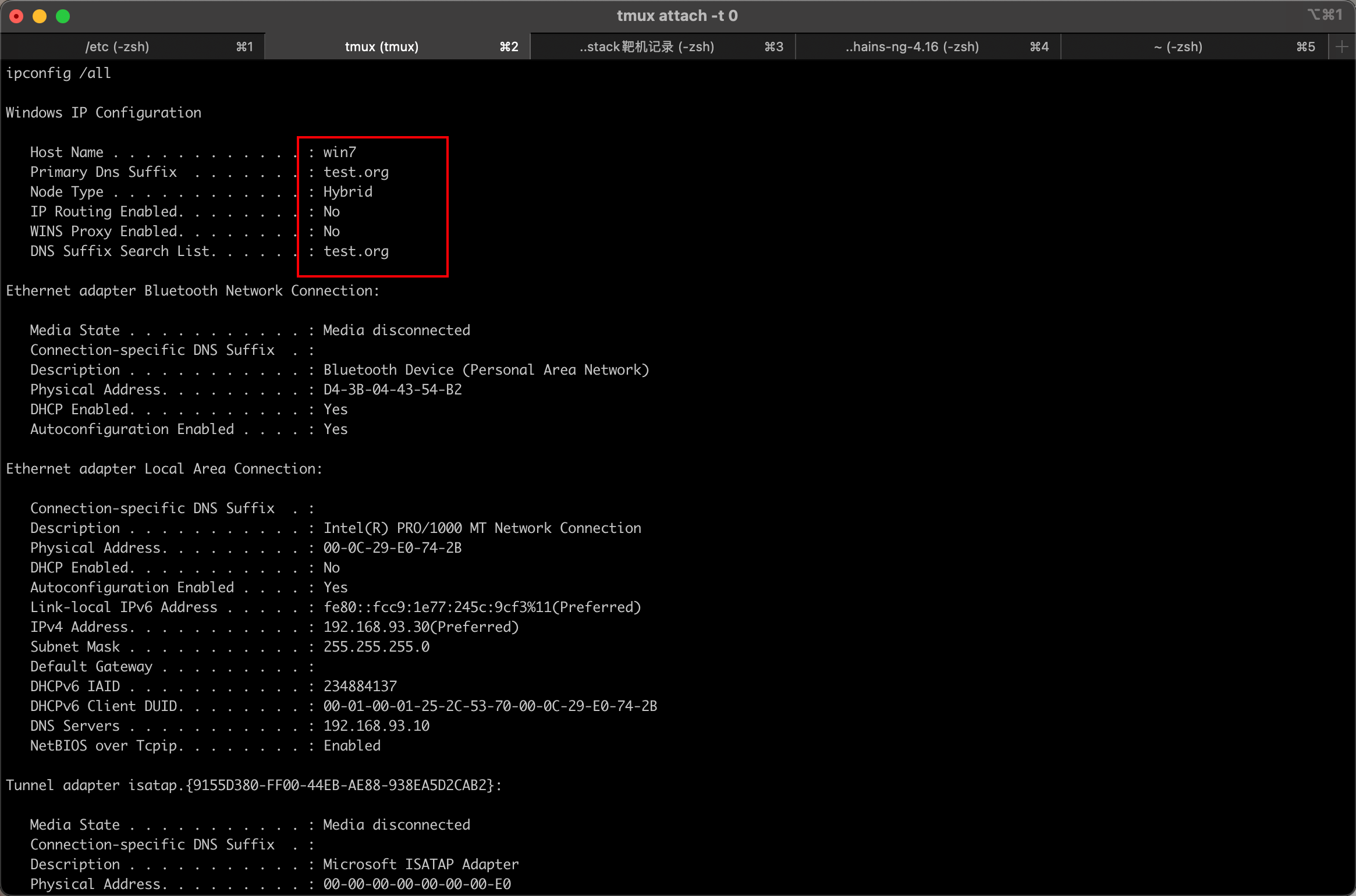Open the ..stack靶机记录 (-zsh) tab
This screenshot has height=896, width=1356.
663,47
